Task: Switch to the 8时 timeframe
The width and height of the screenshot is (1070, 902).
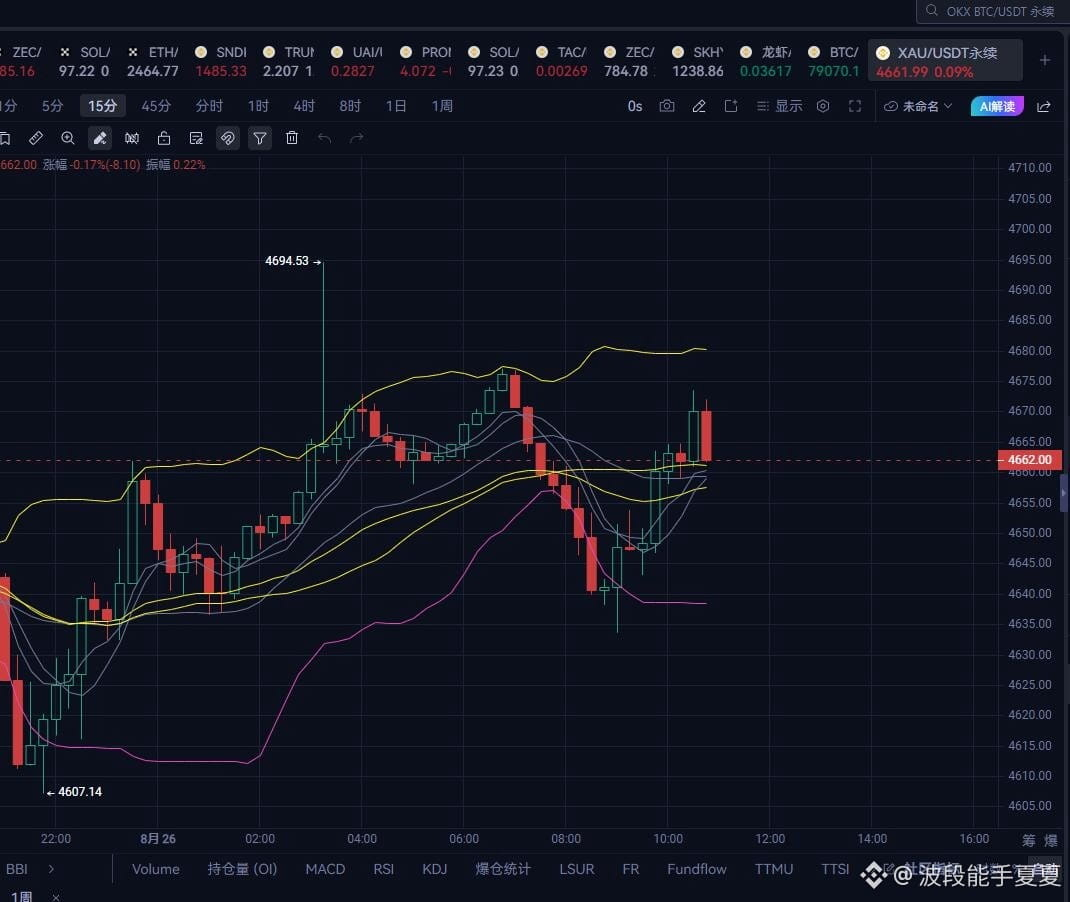Action: pos(350,106)
